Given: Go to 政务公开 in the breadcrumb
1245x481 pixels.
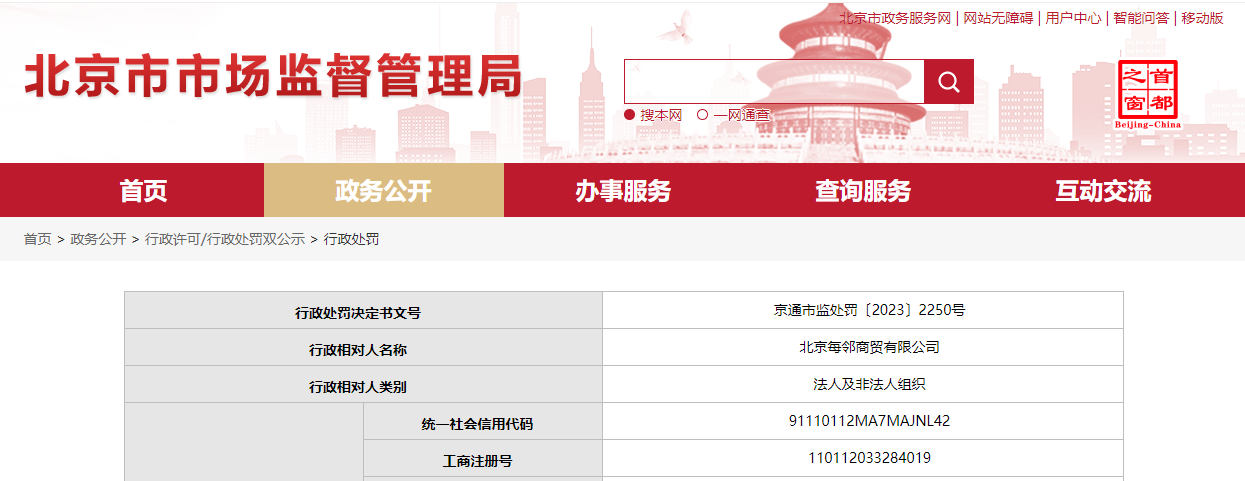Looking at the screenshot, I should point(98,239).
